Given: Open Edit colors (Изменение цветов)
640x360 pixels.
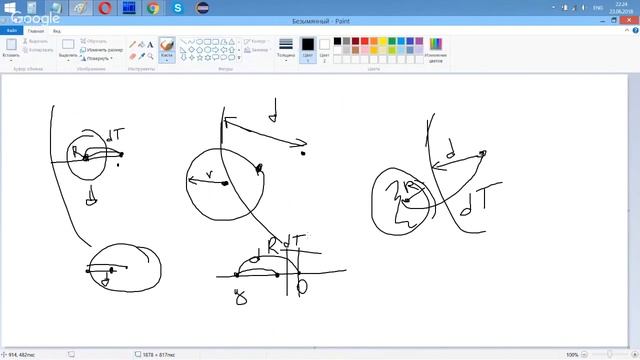Looking at the screenshot, I should pos(436,50).
